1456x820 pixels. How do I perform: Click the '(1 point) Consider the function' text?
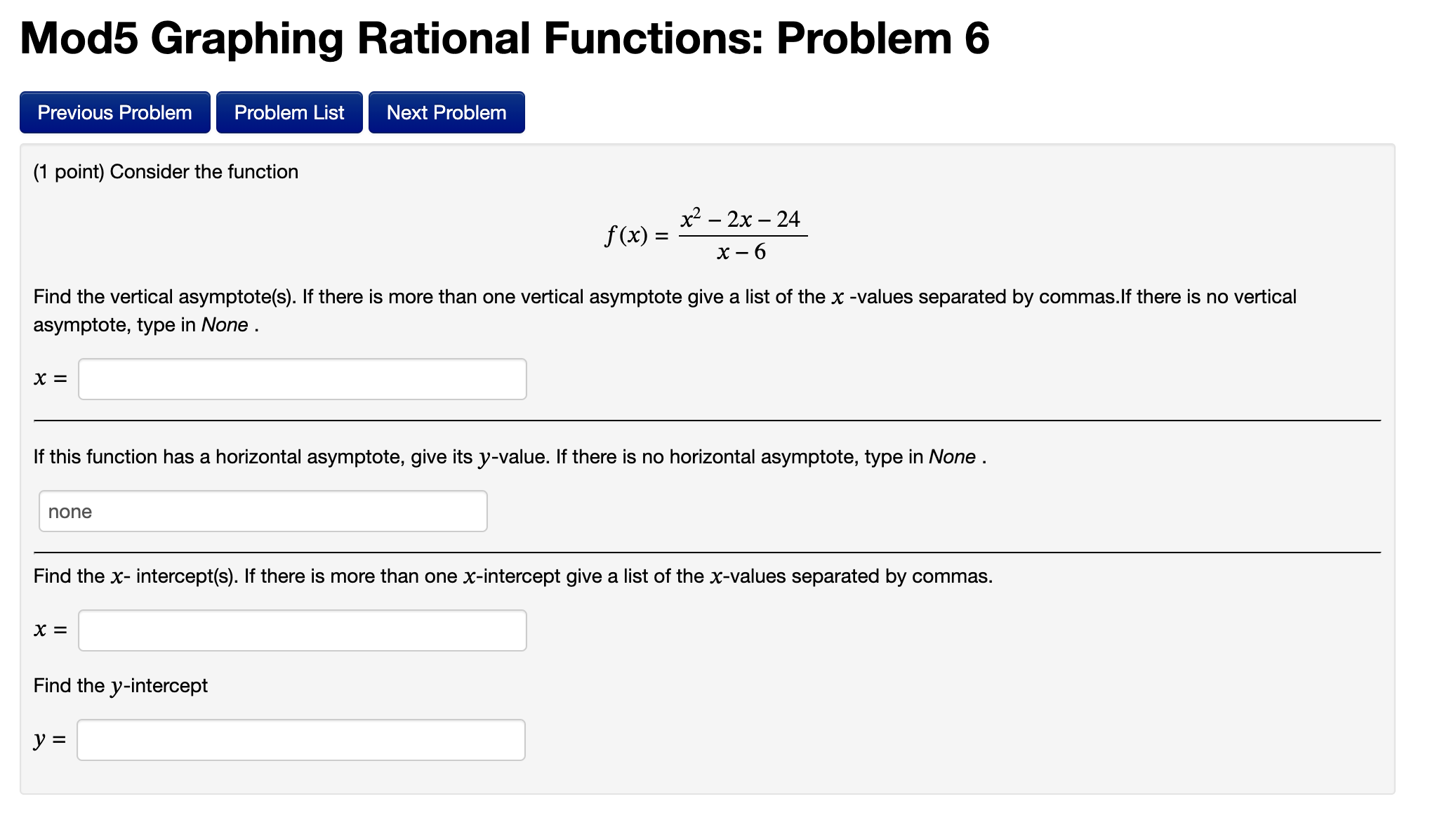point(165,171)
